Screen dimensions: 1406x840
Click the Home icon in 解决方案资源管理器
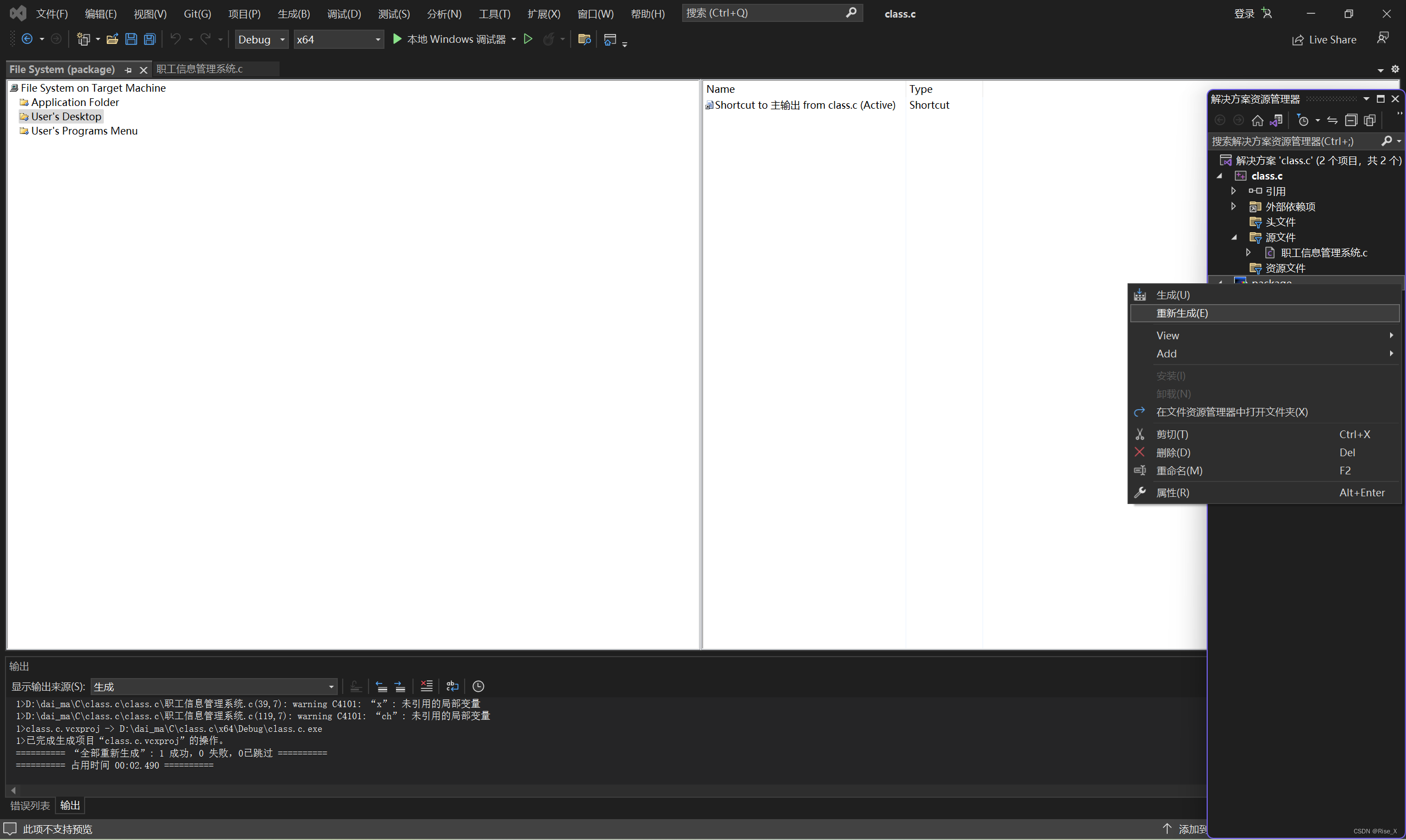pyautogui.click(x=1258, y=120)
